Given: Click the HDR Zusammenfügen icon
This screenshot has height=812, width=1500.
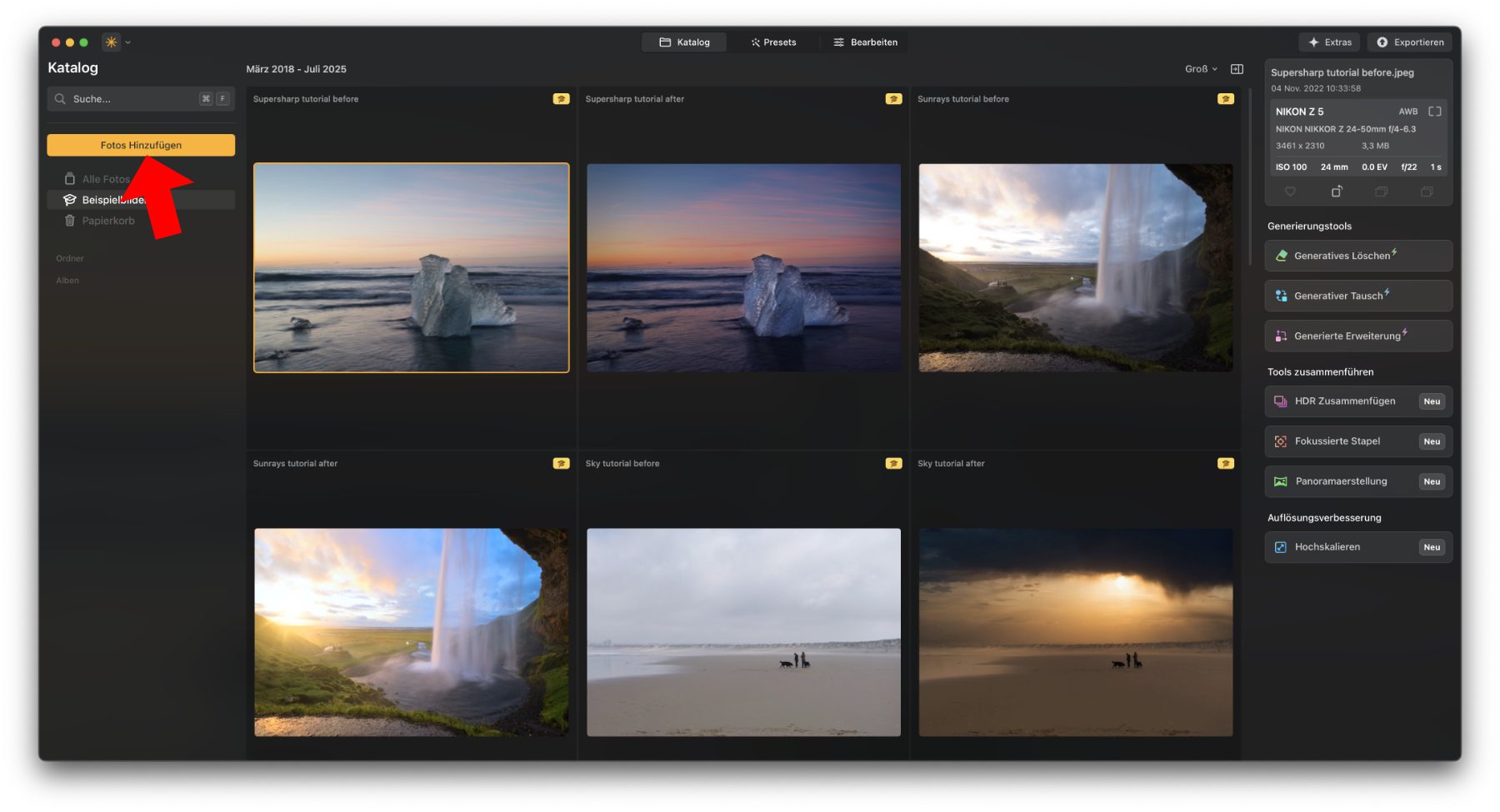Looking at the screenshot, I should click(x=1281, y=401).
